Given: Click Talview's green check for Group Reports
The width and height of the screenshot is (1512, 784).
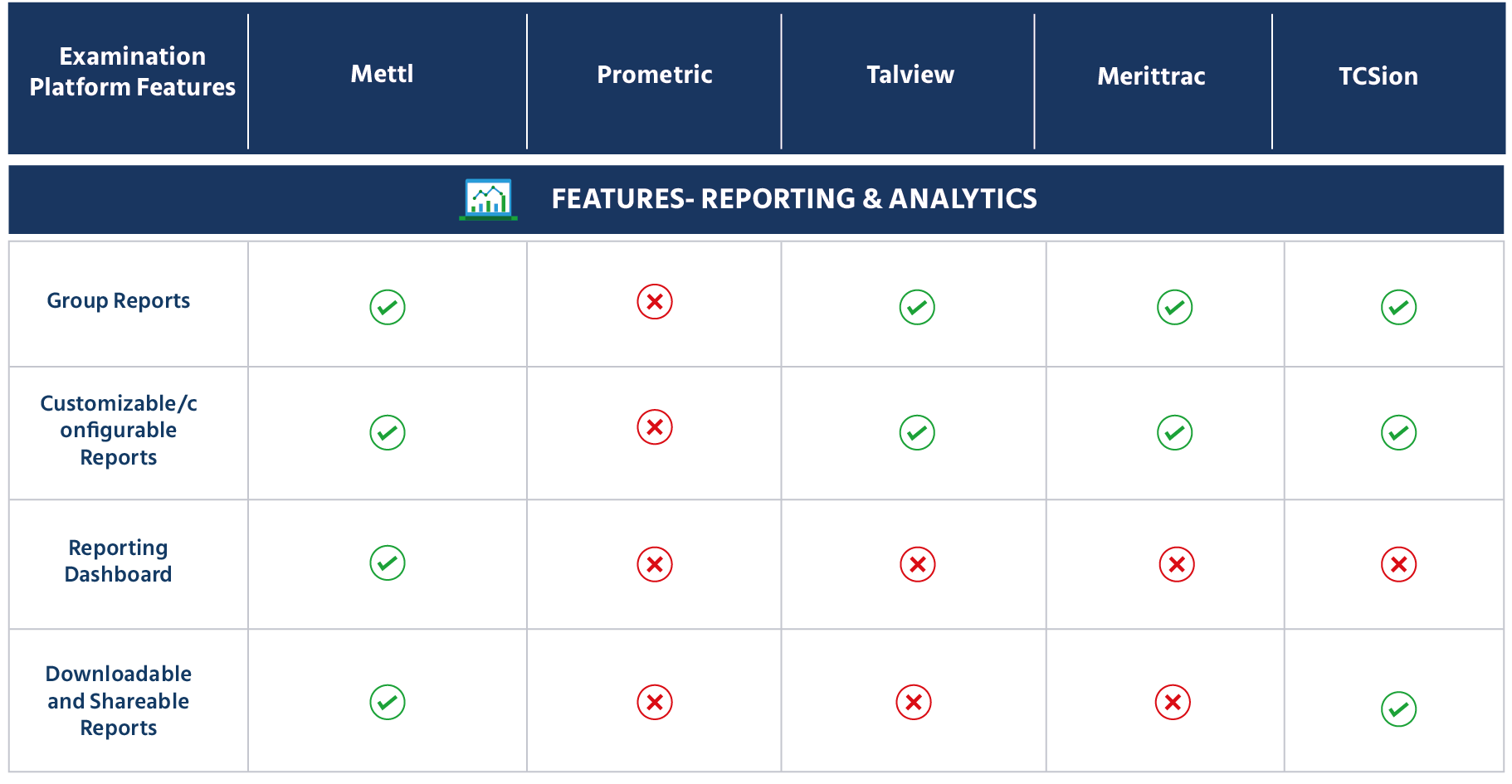Looking at the screenshot, I should pyautogui.click(x=917, y=307).
